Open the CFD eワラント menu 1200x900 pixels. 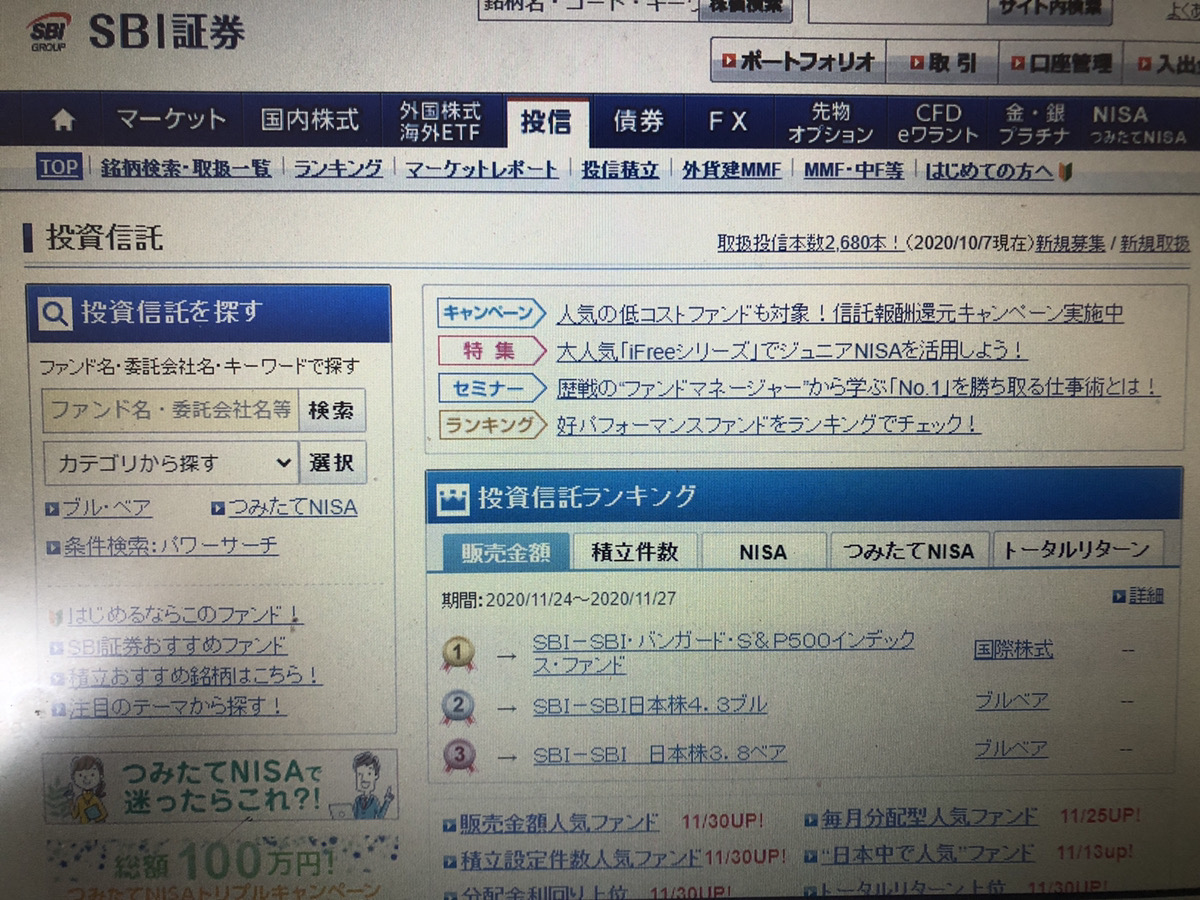click(x=938, y=123)
